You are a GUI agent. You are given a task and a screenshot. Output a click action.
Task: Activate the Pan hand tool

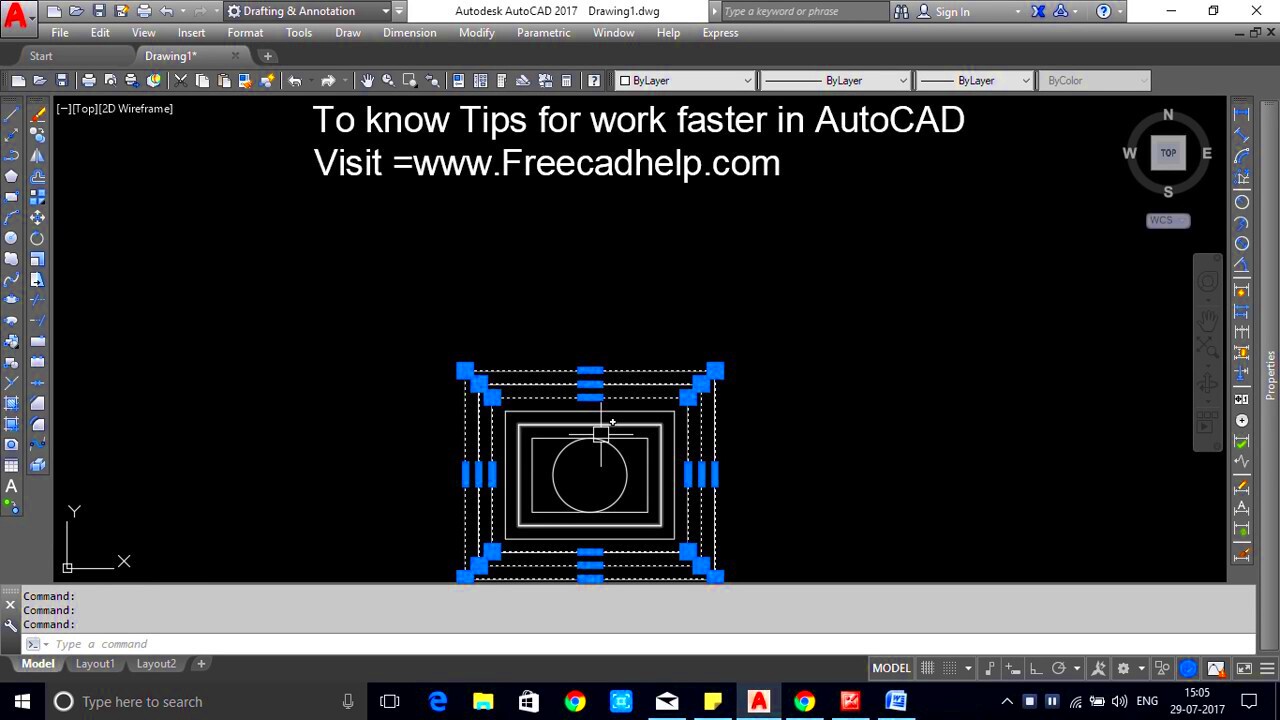pos(367,81)
